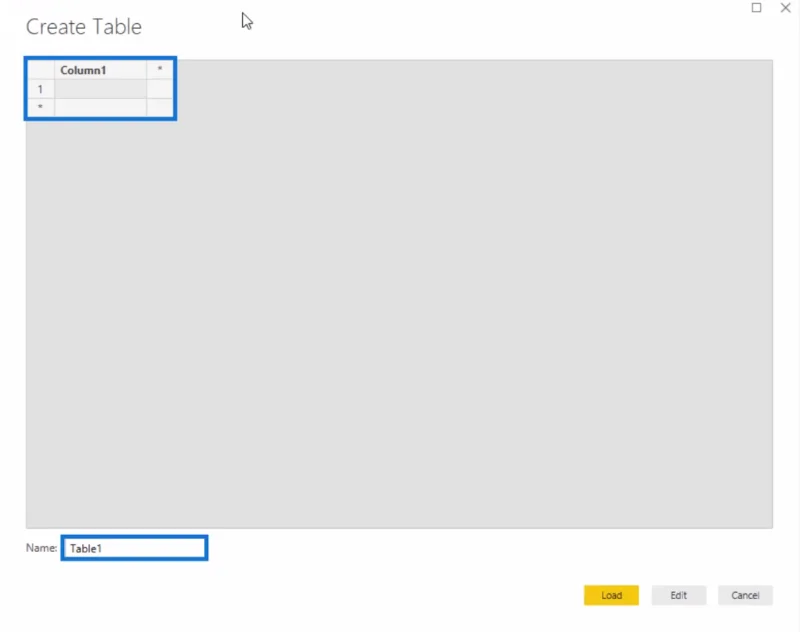Image resolution: width=800 pixels, height=632 pixels.
Task: Click the new-row cell beneath Column1
Action: pos(101,107)
